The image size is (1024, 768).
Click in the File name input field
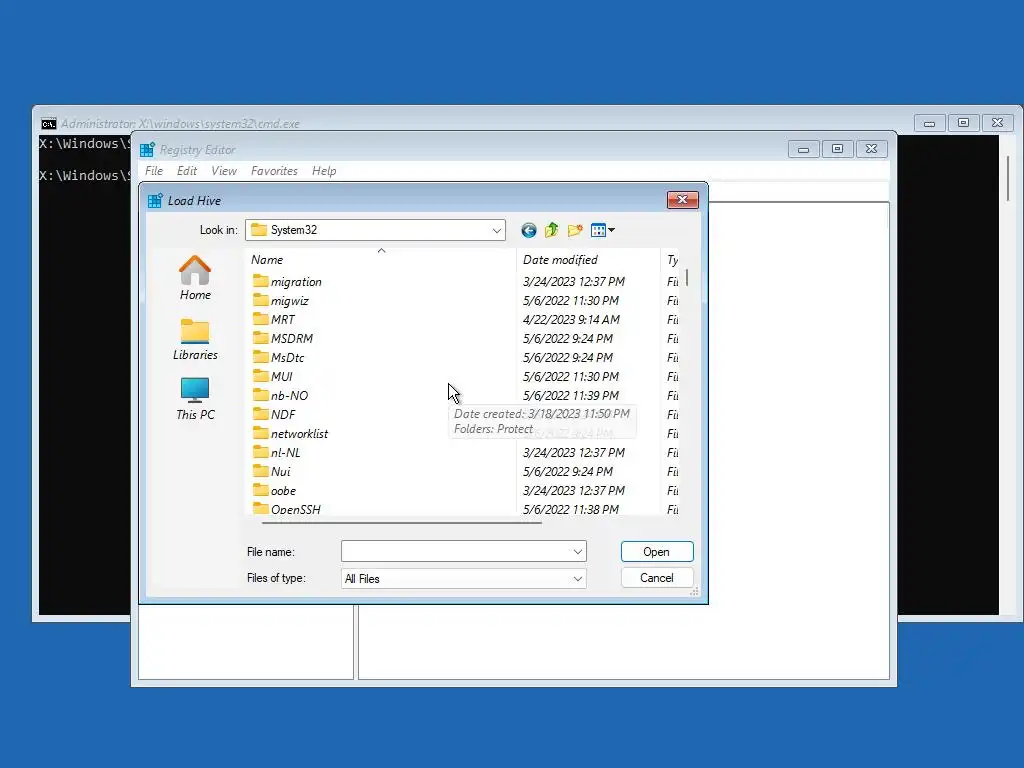tap(456, 552)
